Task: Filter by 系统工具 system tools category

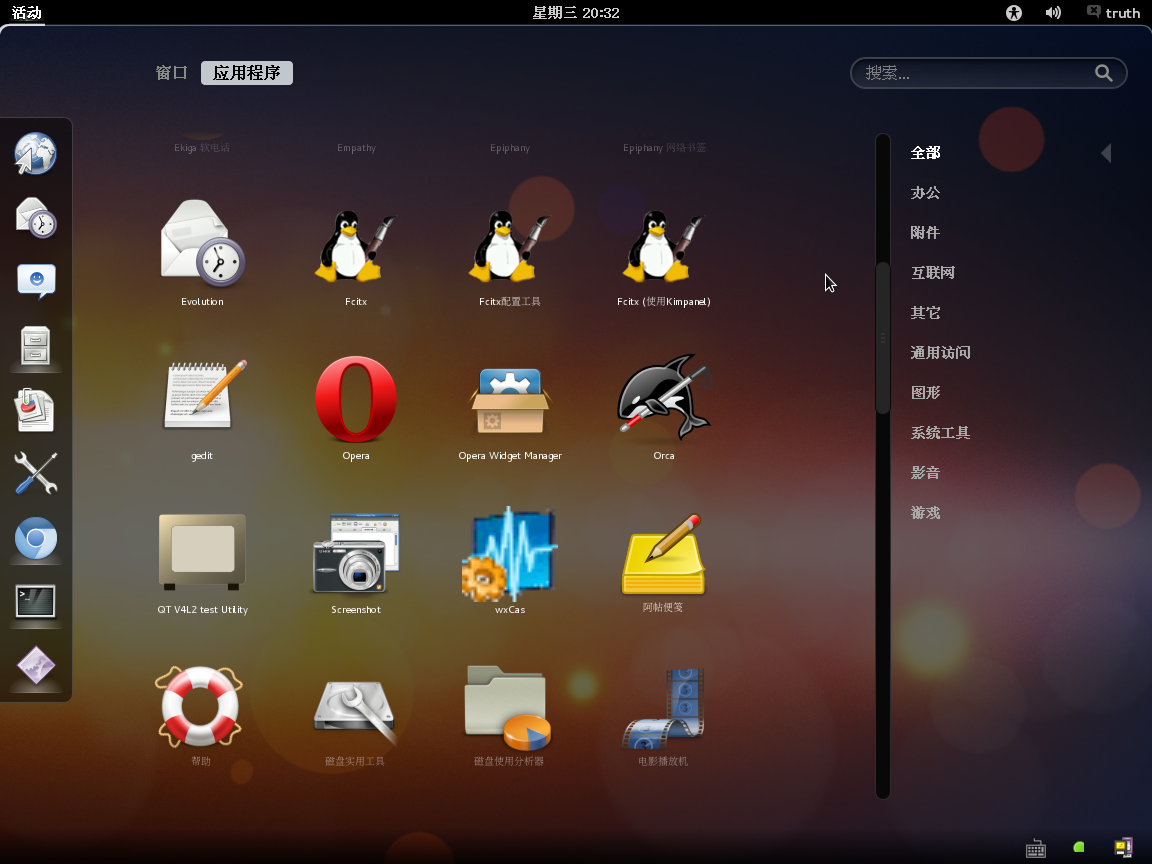Action: coord(940,433)
